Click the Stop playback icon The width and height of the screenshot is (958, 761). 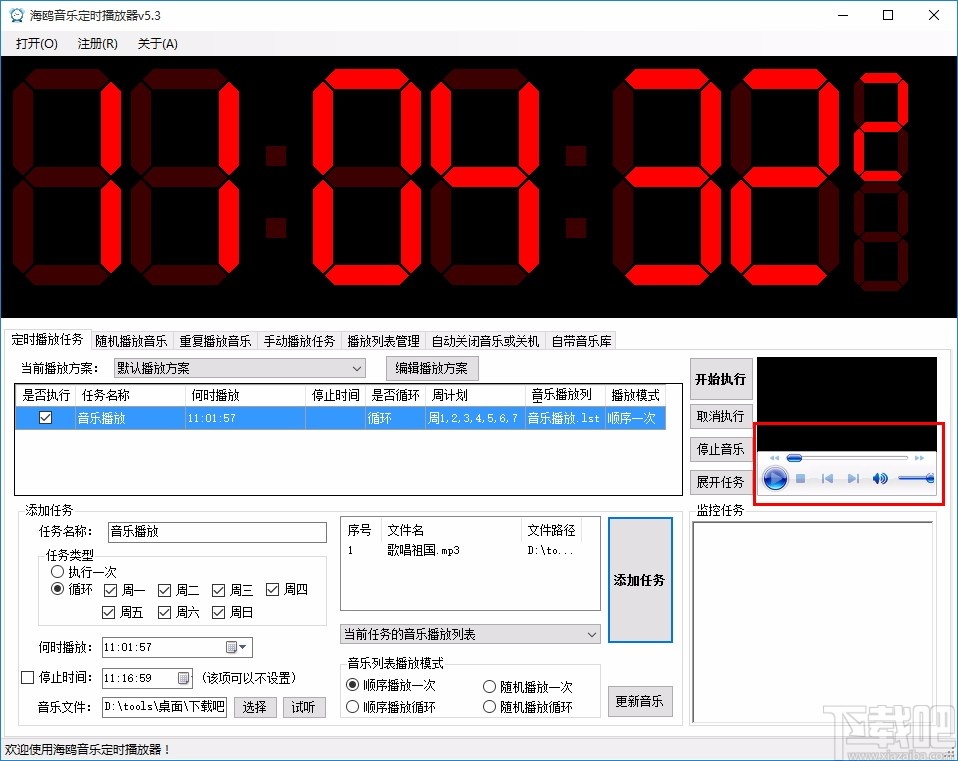tap(800, 479)
